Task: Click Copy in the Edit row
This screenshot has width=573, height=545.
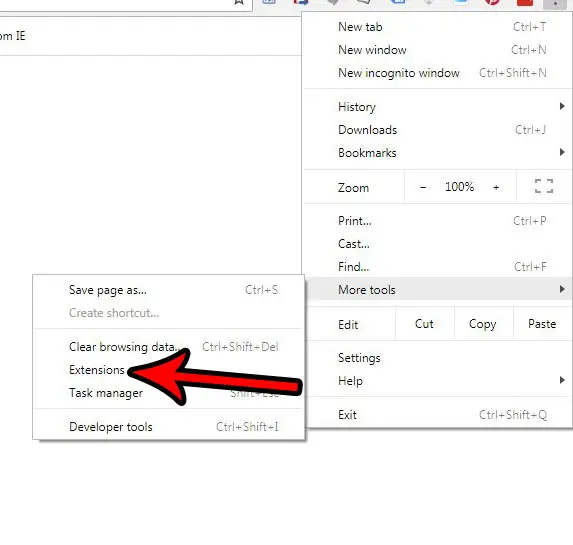Action: tap(483, 324)
